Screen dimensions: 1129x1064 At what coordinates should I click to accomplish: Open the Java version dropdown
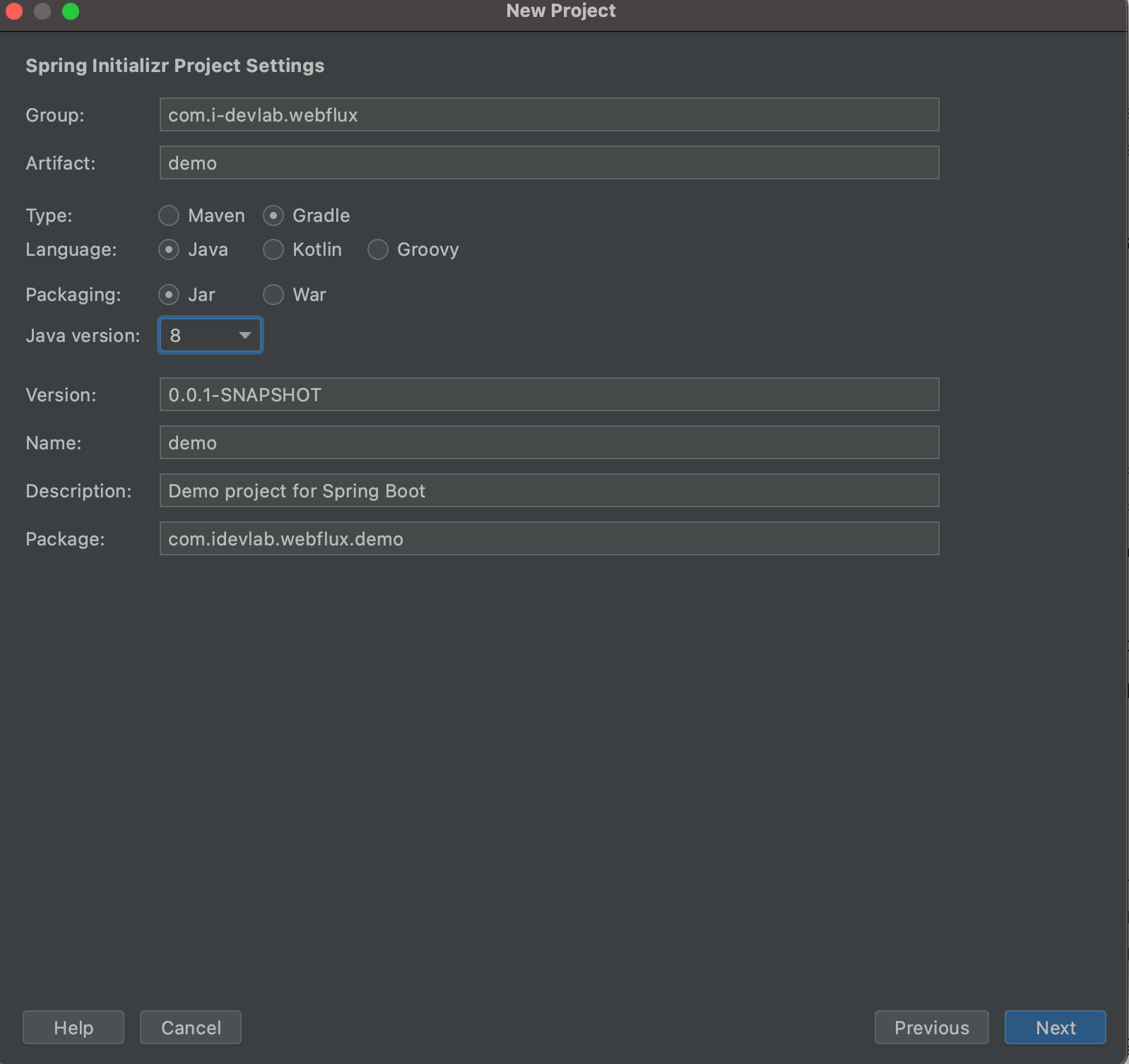tap(211, 336)
